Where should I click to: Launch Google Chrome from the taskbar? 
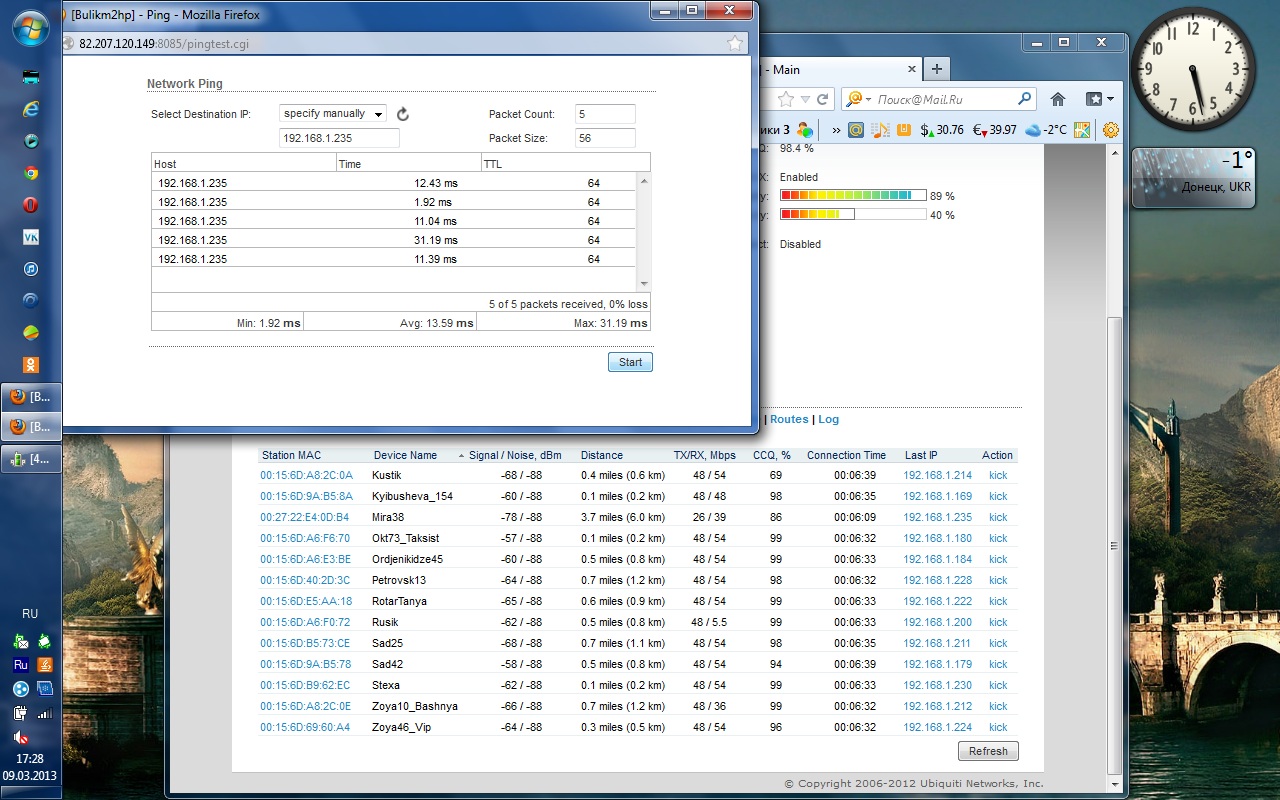tap(31, 173)
